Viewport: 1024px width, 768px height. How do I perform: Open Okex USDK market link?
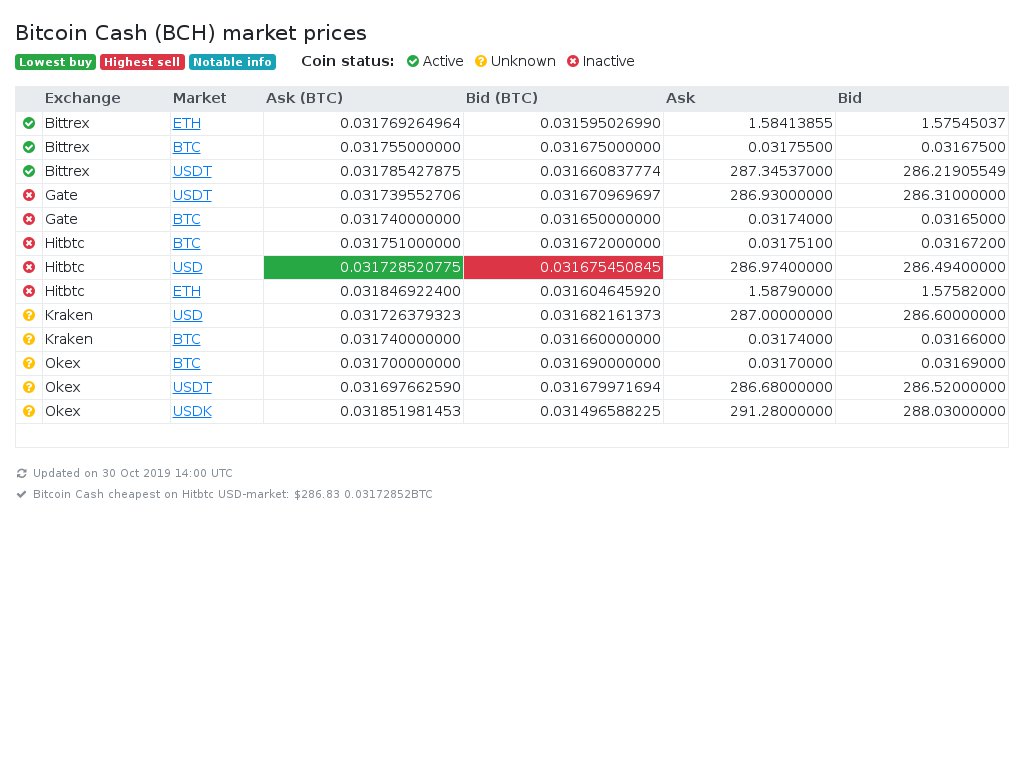192,411
